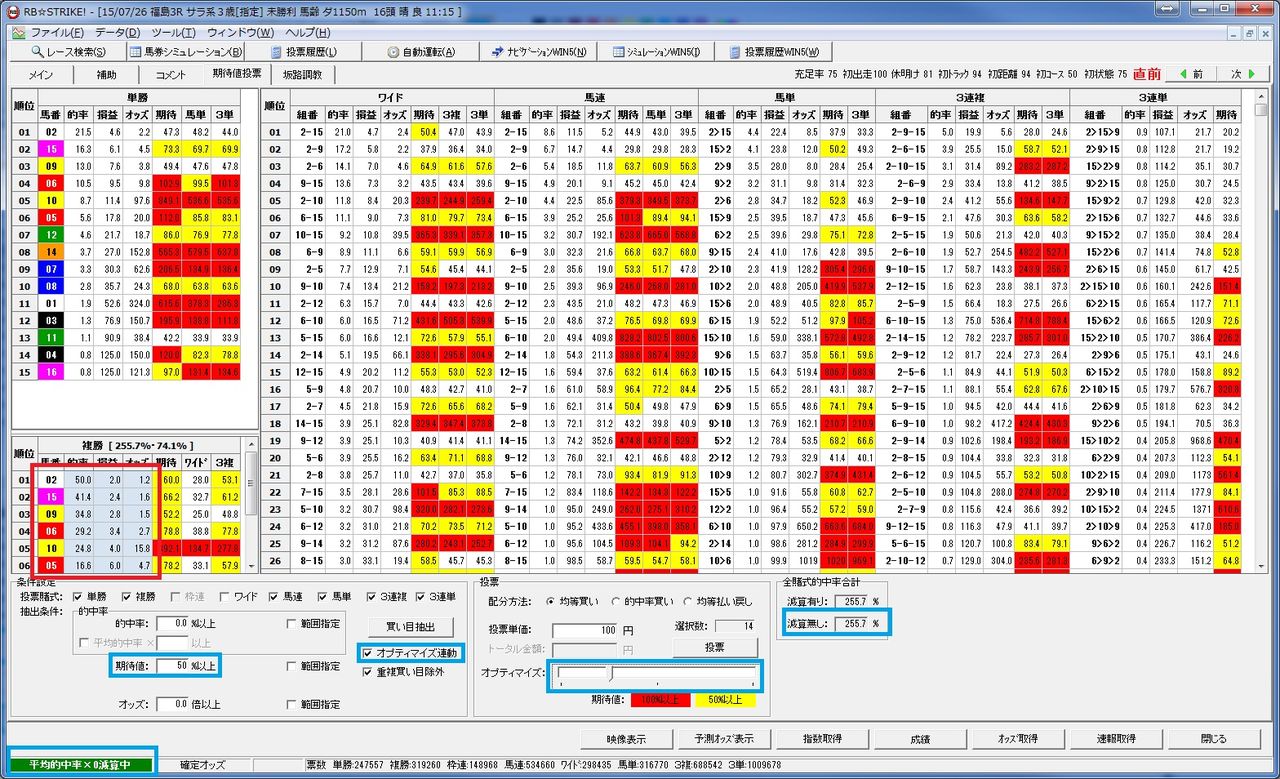The image size is (1280, 779).
Task: Open the ファイル menu
Action: pyautogui.click(x=57, y=32)
